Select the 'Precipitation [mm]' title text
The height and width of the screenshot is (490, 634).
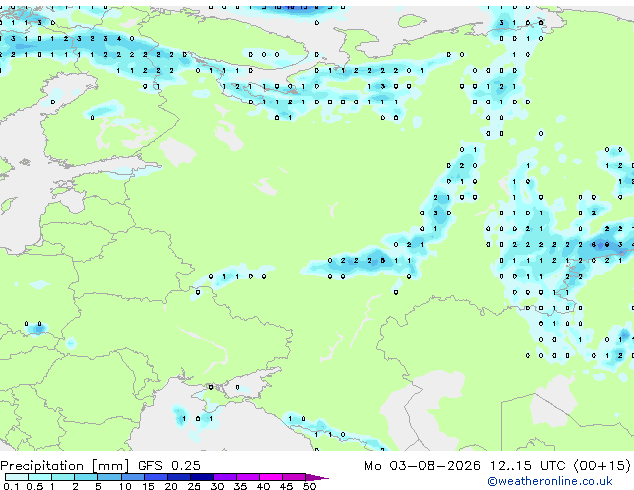pyautogui.click(x=64, y=466)
